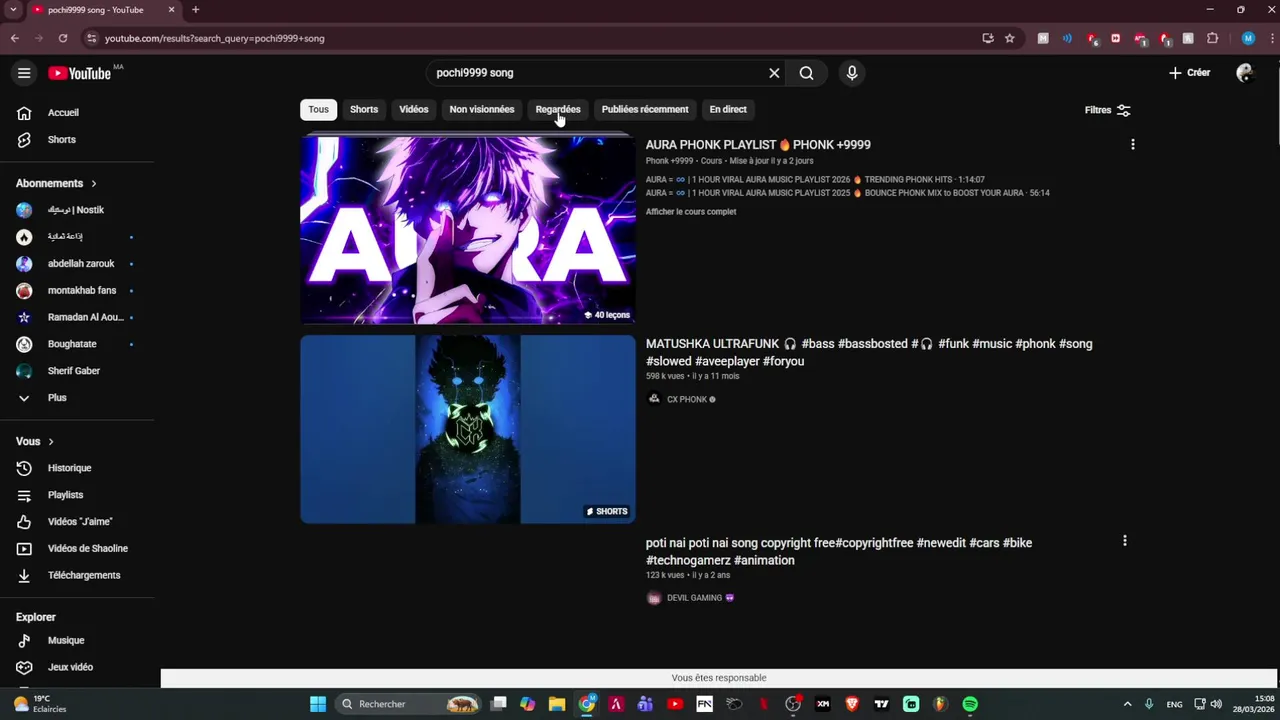Reload the page in Chrome
This screenshot has width=1280, height=720.
pyautogui.click(x=63, y=38)
